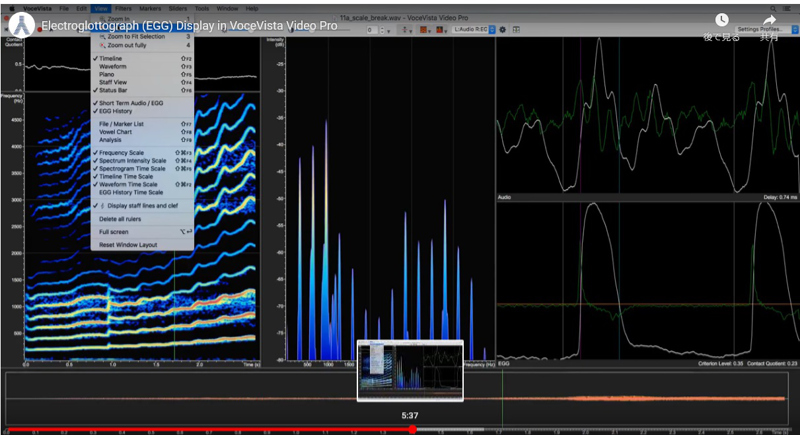This screenshot has width=800, height=435.
Task: Click the channel avatar logo icon
Action: [21, 24]
